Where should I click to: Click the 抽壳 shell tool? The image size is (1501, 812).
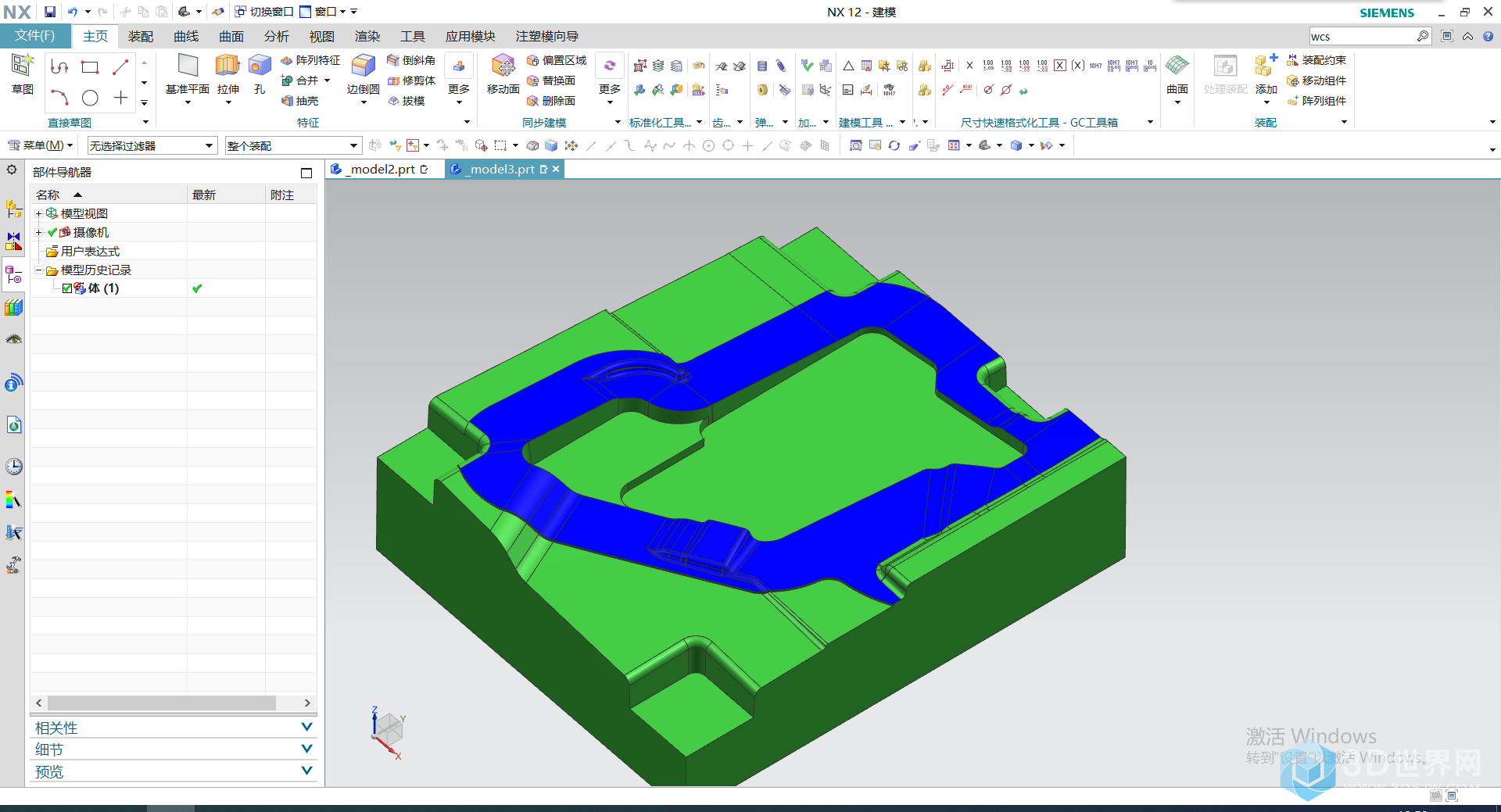pos(299,101)
